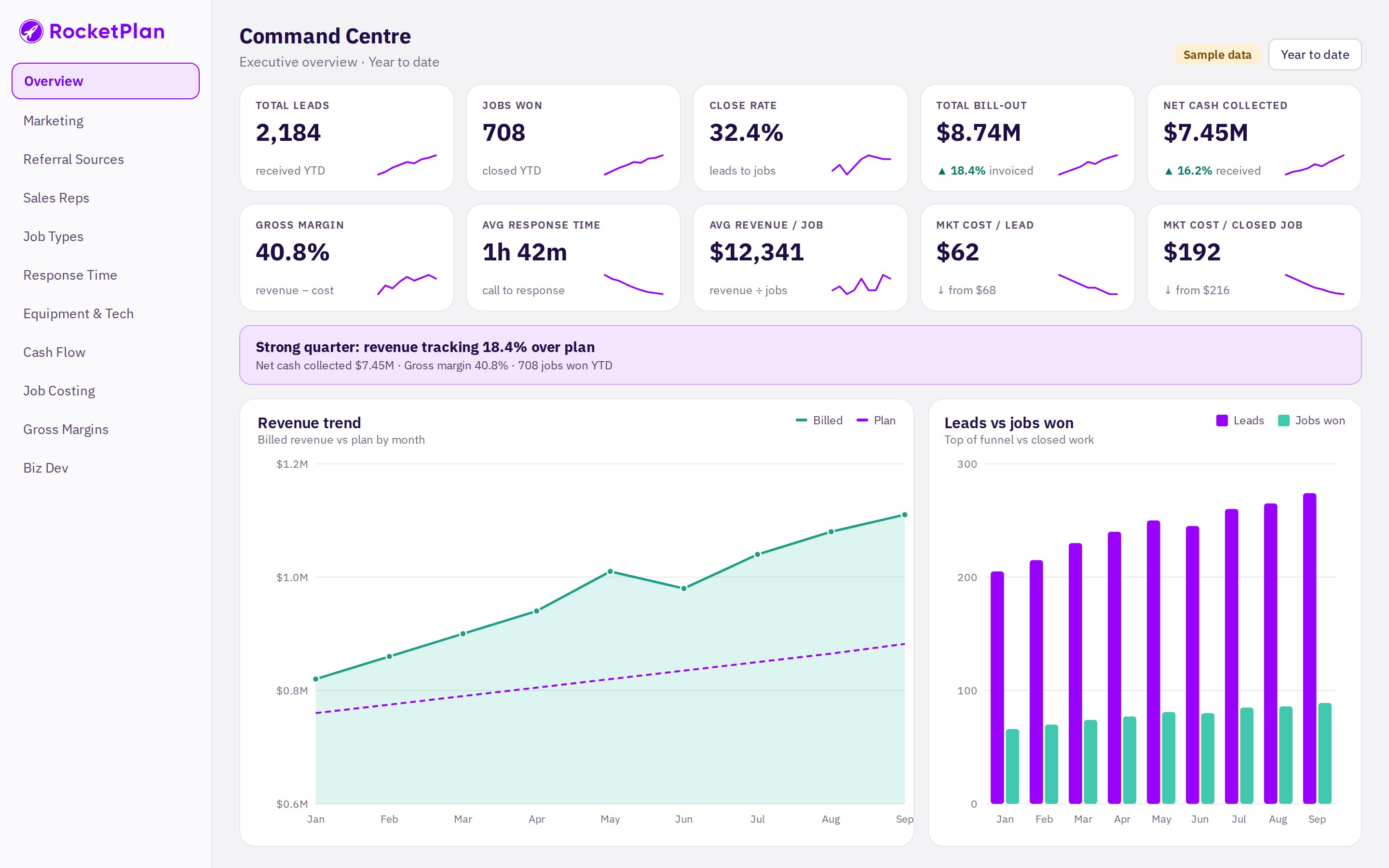Open Gross Margins in the sidebar
1389x868 pixels.
tap(66, 429)
